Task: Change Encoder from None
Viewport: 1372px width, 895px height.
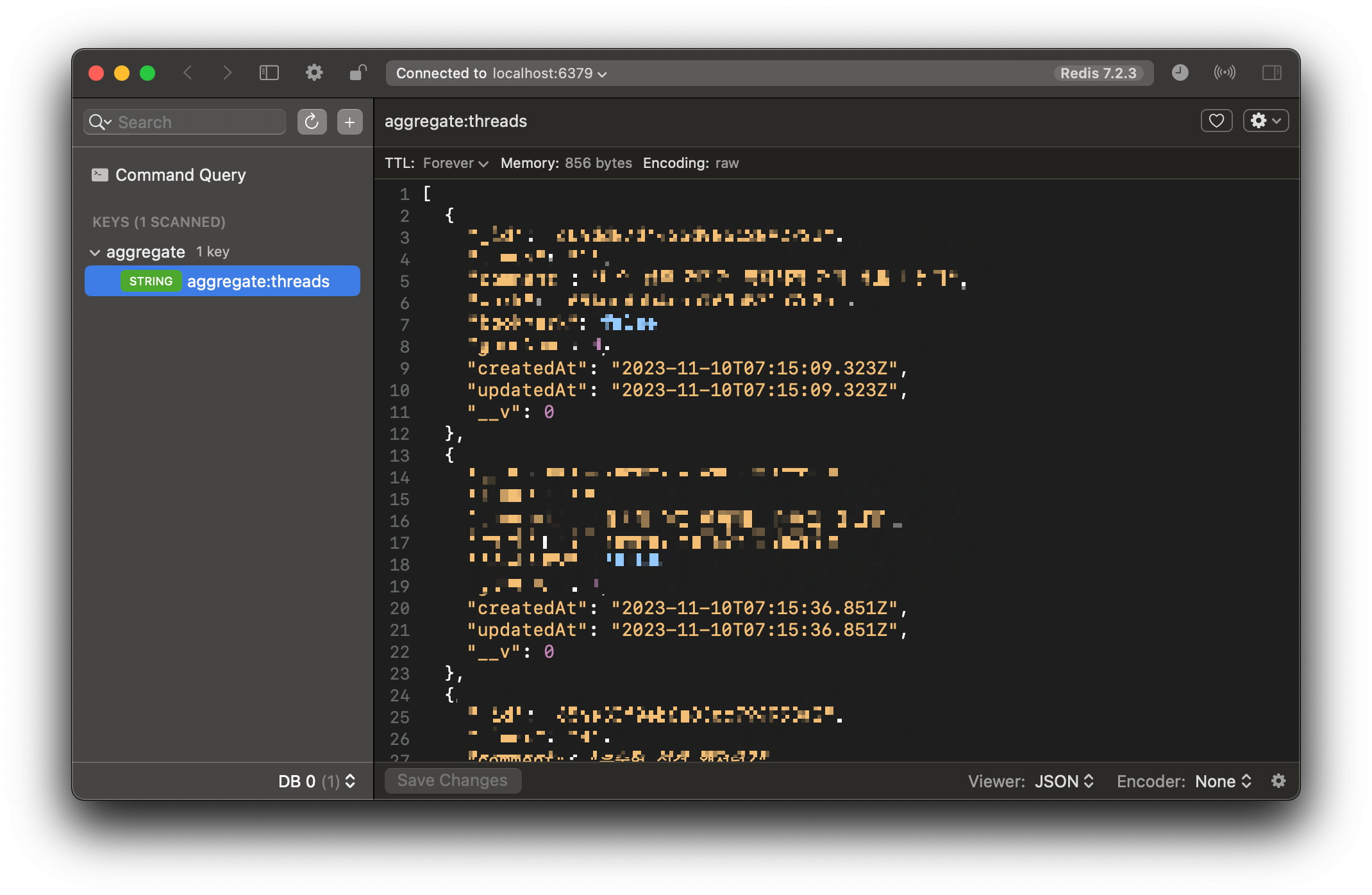Action: (1223, 781)
